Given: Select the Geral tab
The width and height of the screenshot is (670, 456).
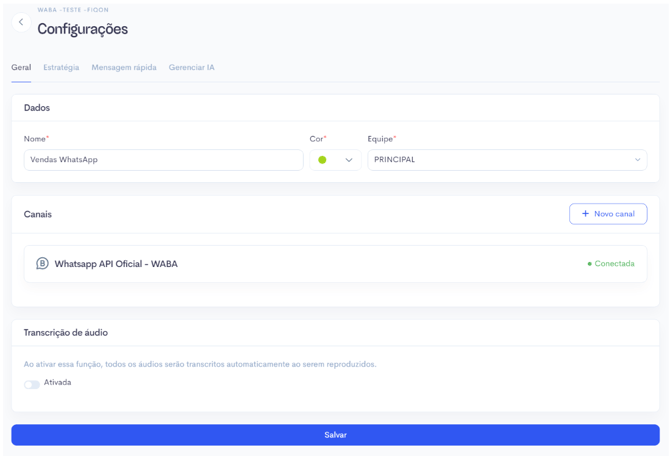Looking at the screenshot, I should tap(21, 68).
